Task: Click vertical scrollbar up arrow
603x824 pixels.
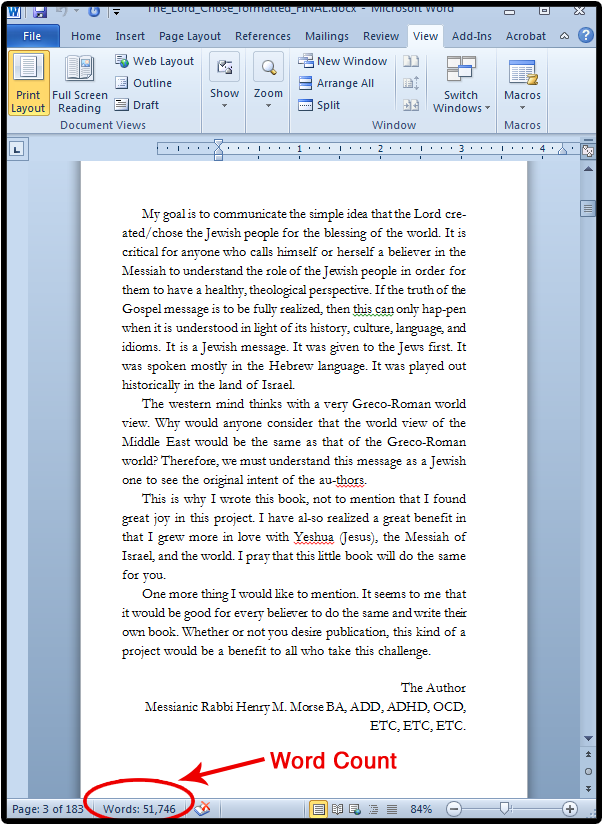Action: [x=588, y=169]
